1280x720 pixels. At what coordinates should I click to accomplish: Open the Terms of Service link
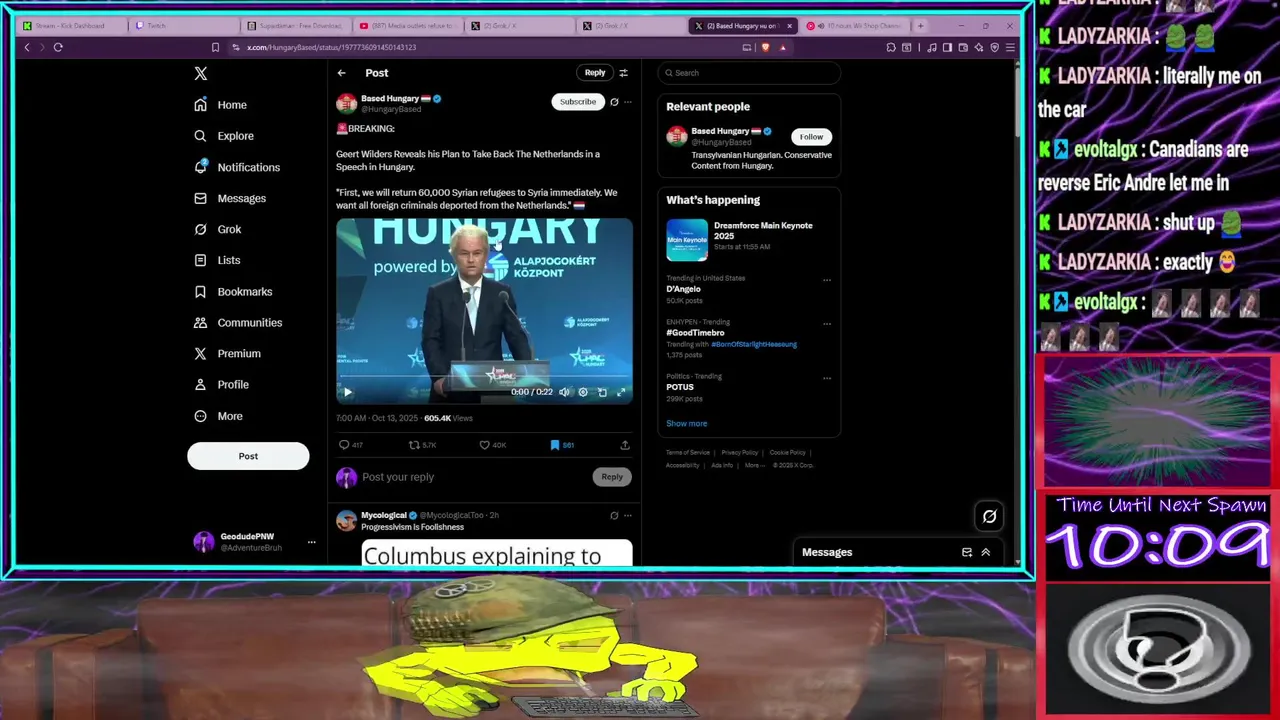[688, 452]
